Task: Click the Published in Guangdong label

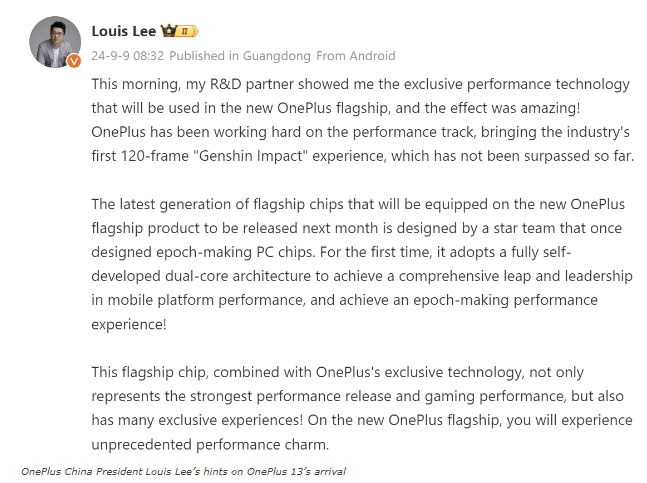Action: (240, 56)
